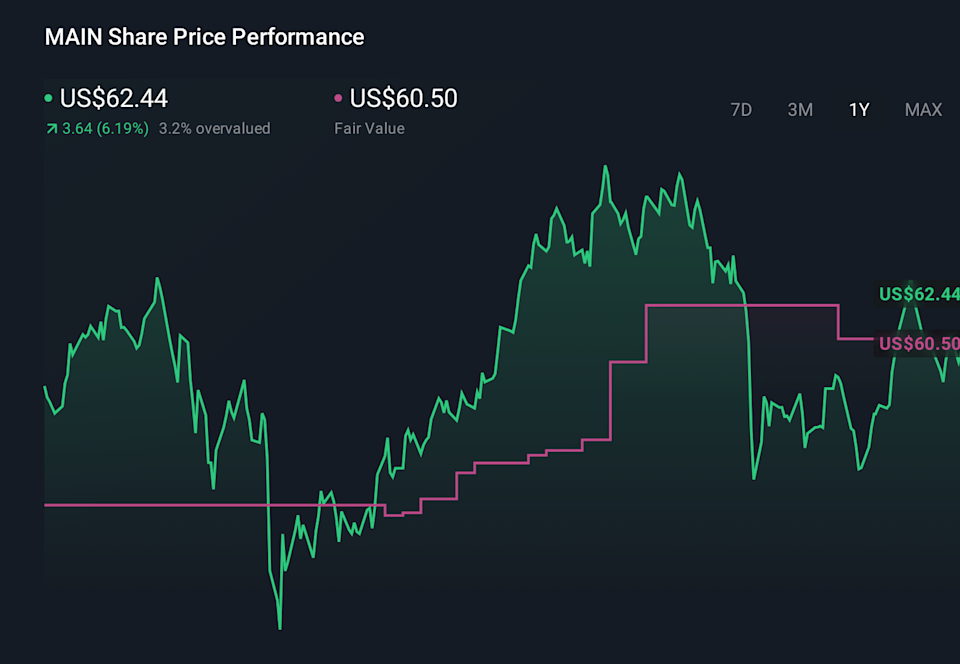The width and height of the screenshot is (960, 664).
Task: Click the flat left segment of the pink line
Action: 200,505
